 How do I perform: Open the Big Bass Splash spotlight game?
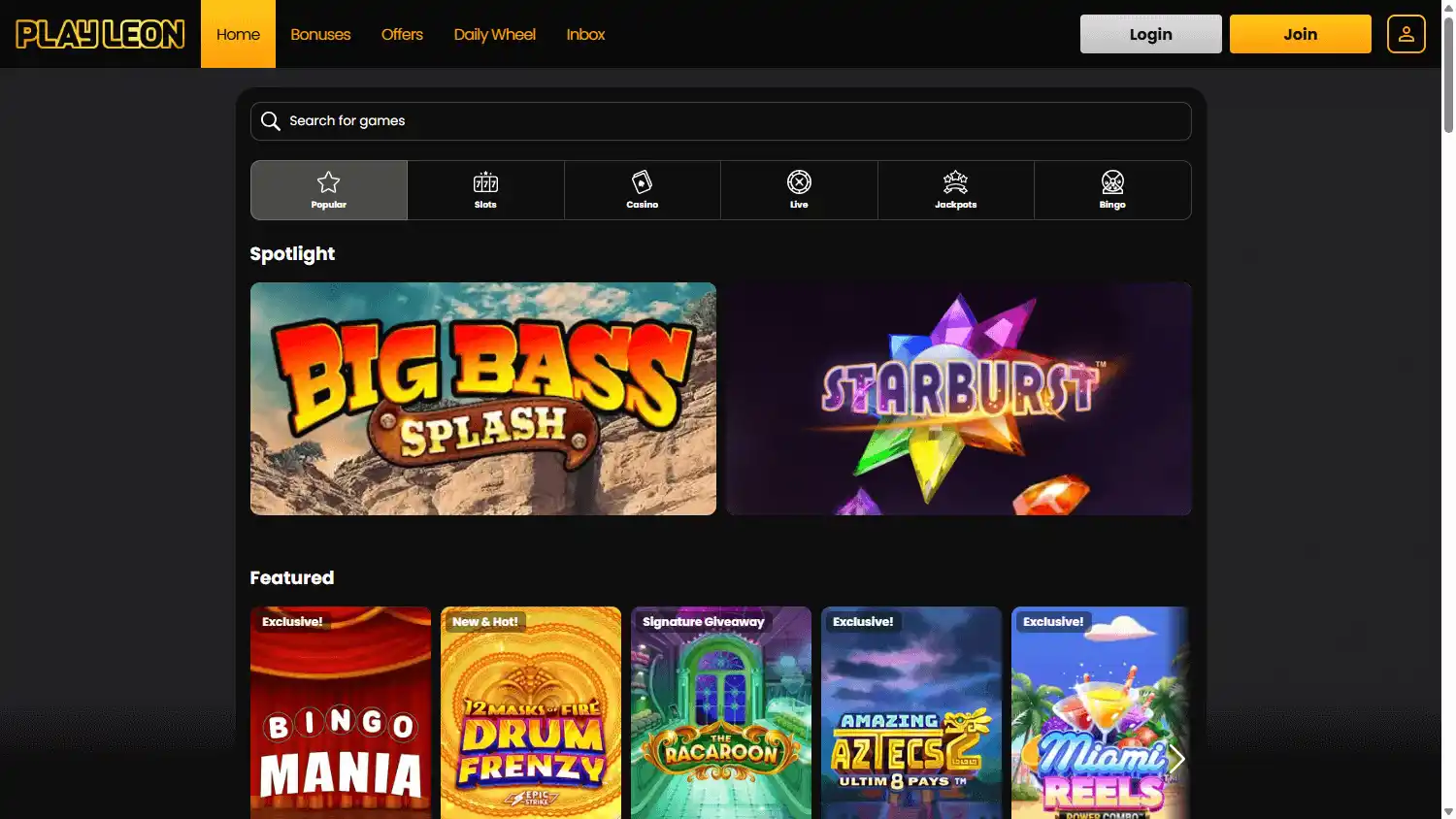click(x=483, y=399)
